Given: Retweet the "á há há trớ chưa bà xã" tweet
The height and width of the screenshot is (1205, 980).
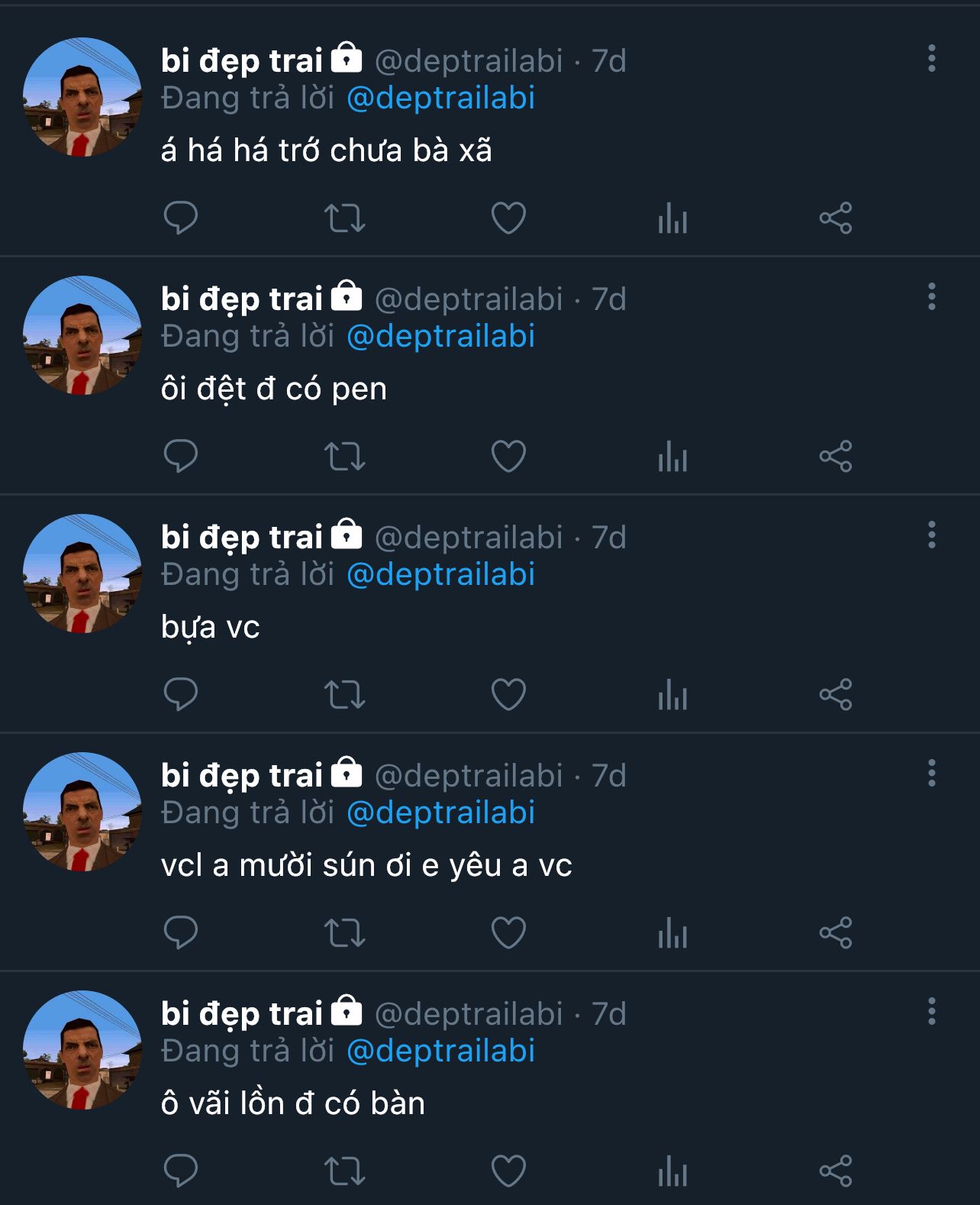Looking at the screenshot, I should click(345, 218).
